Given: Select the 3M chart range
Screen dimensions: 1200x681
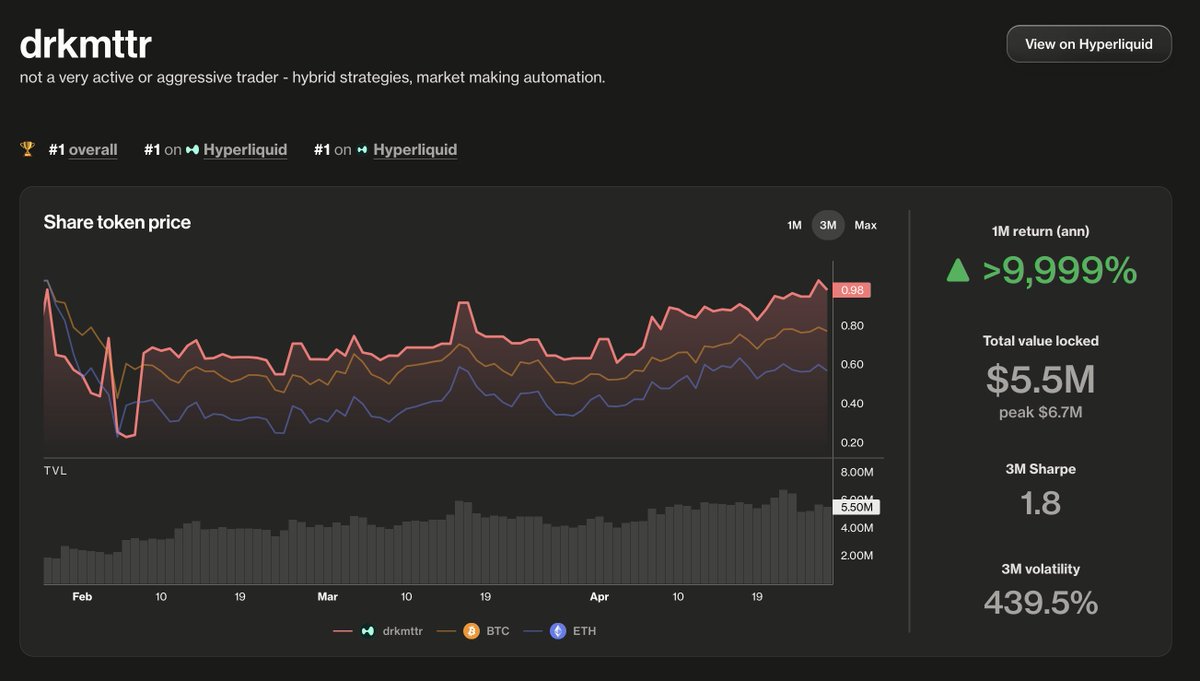Looking at the screenshot, I should pos(828,225).
